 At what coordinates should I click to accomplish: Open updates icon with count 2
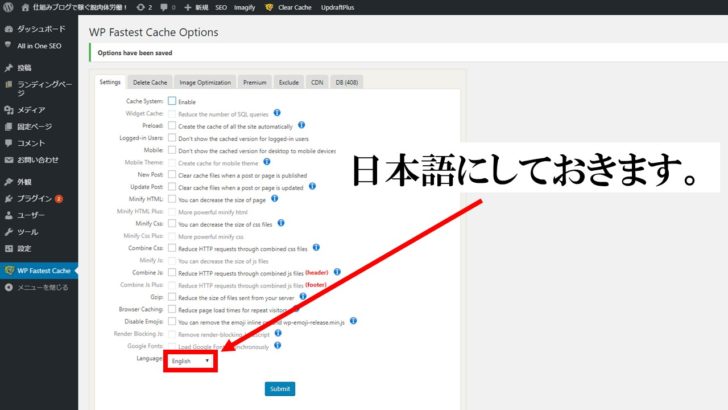point(141,7)
